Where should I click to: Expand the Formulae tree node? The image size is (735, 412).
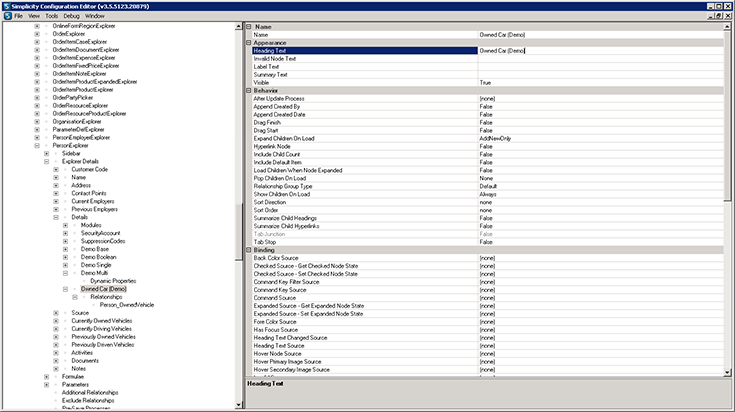[x=46, y=376]
